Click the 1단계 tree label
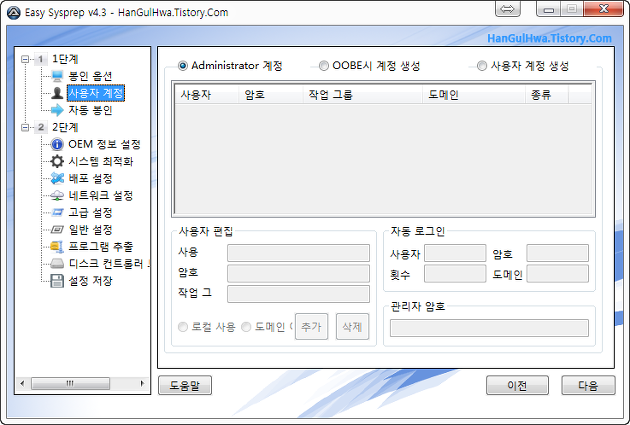 click(65, 59)
